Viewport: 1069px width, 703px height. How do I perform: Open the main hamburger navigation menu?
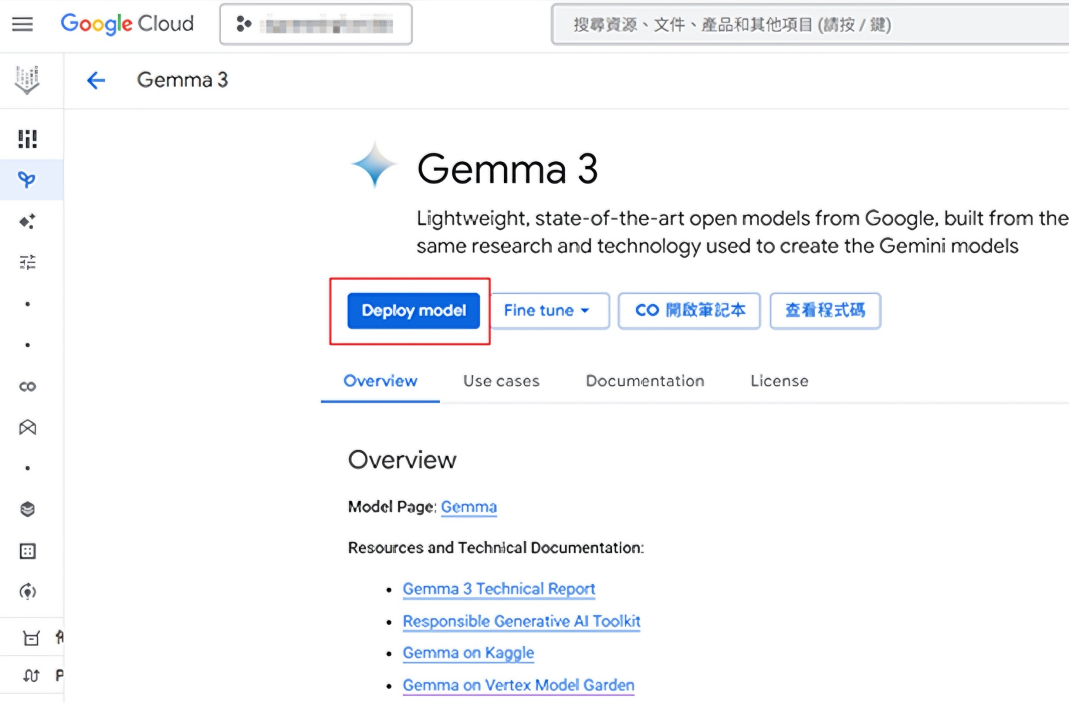[x=22, y=24]
